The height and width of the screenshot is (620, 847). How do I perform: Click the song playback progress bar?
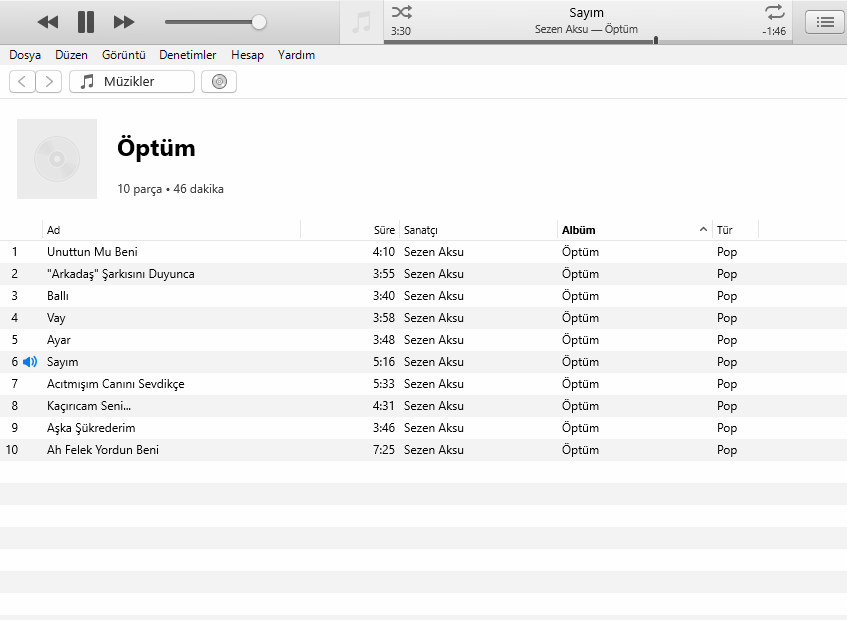coord(588,41)
